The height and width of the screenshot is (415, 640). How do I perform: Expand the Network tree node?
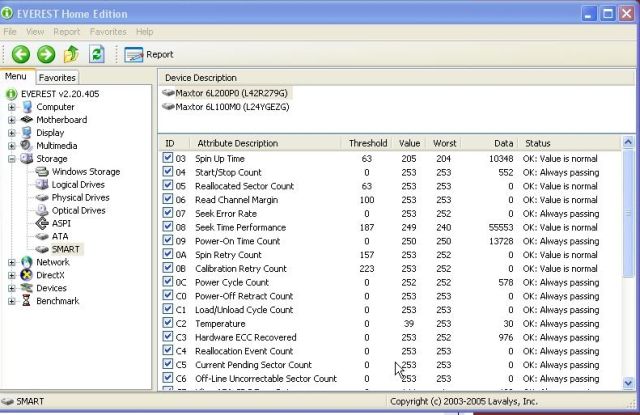[12, 262]
